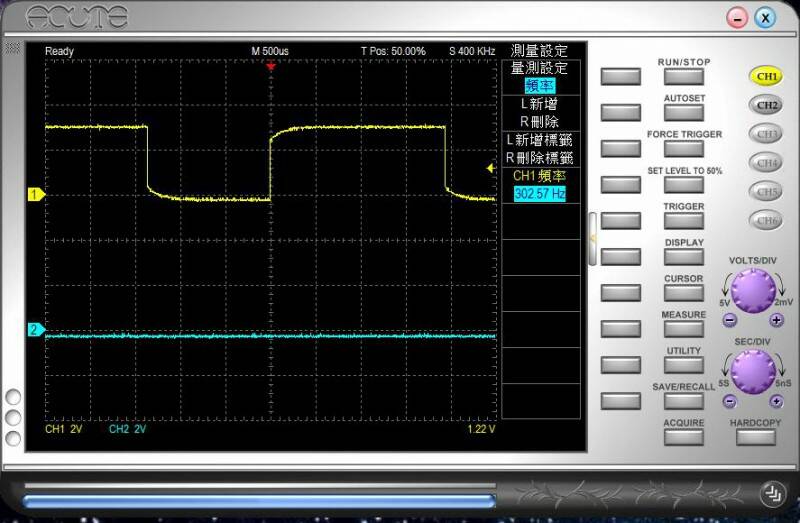Click the SEC/DIV purple knob
This screenshot has width=800, height=523.
pos(753,371)
